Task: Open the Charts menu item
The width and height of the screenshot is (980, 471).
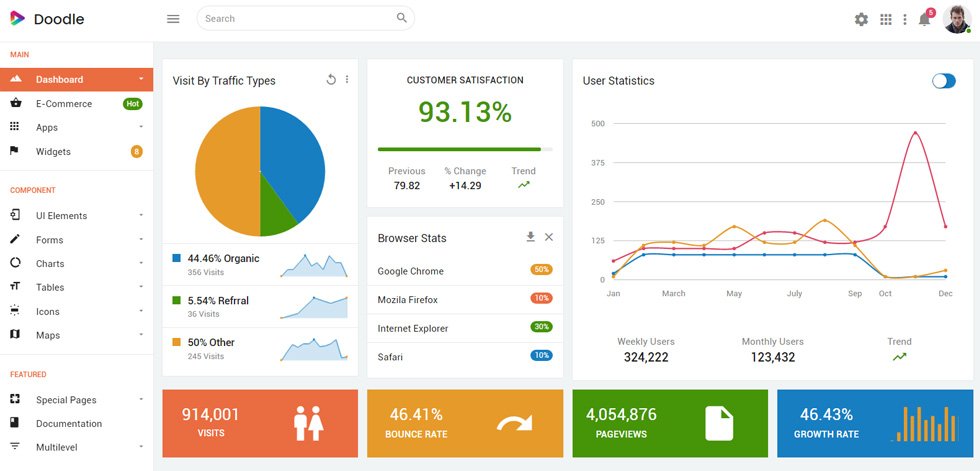Action: click(x=76, y=264)
